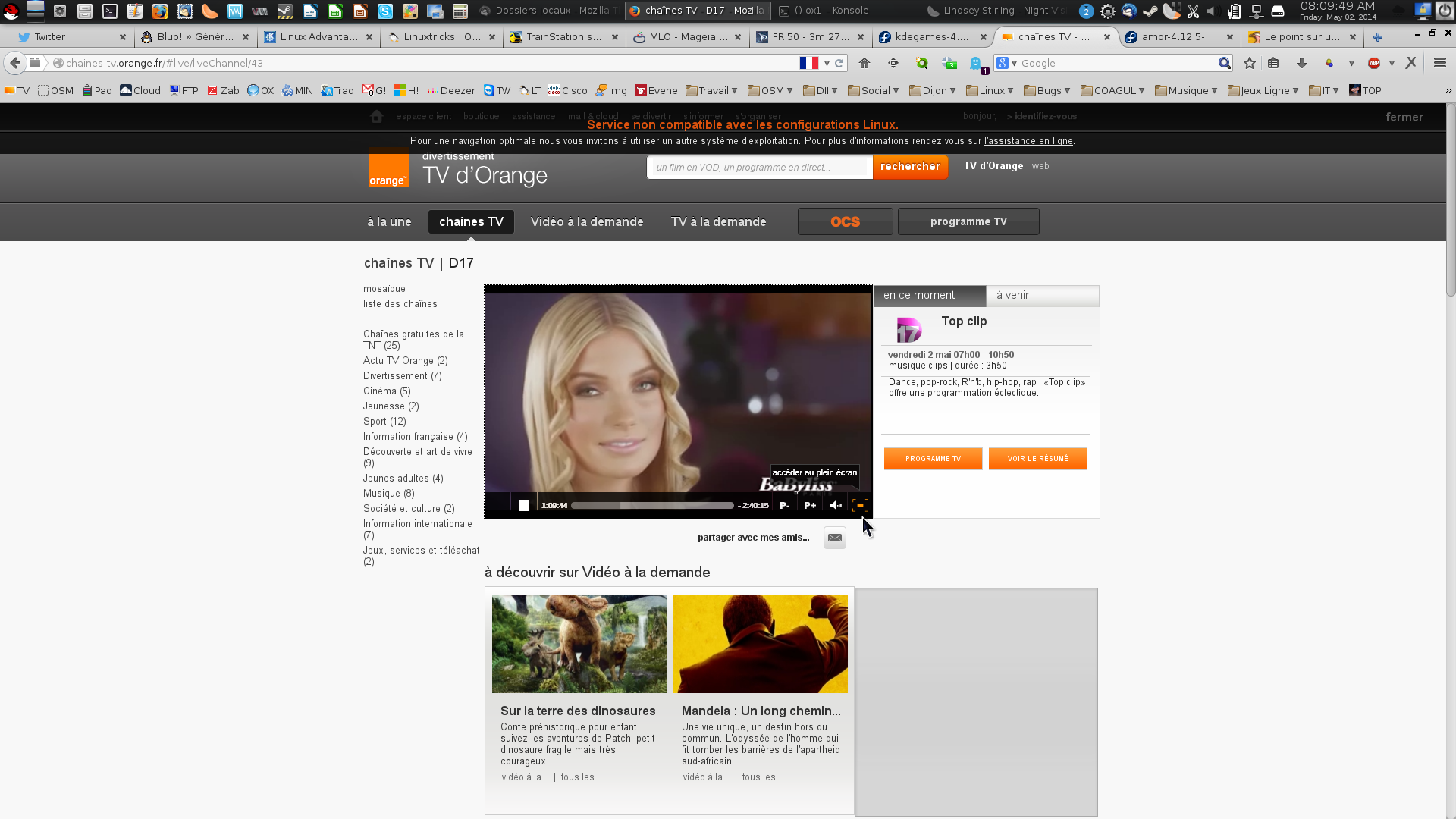Image resolution: width=1456 pixels, height=819 pixels.
Task: Dismiss the Linux warning with fermer
Action: coord(1404,118)
